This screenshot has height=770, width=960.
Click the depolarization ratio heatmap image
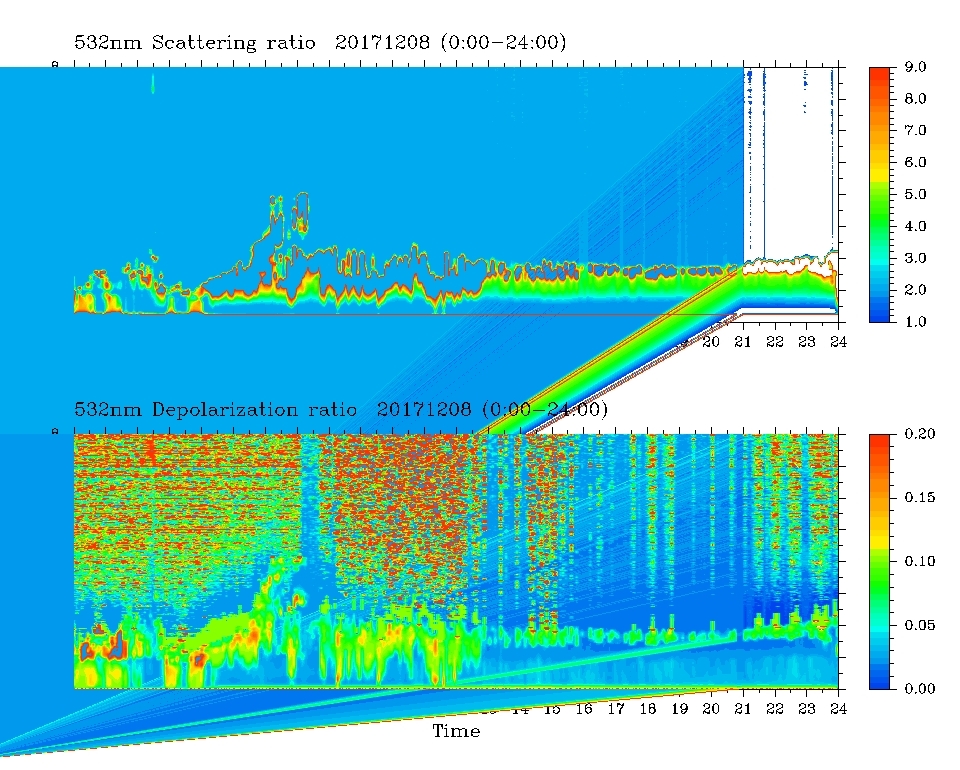click(456, 561)
